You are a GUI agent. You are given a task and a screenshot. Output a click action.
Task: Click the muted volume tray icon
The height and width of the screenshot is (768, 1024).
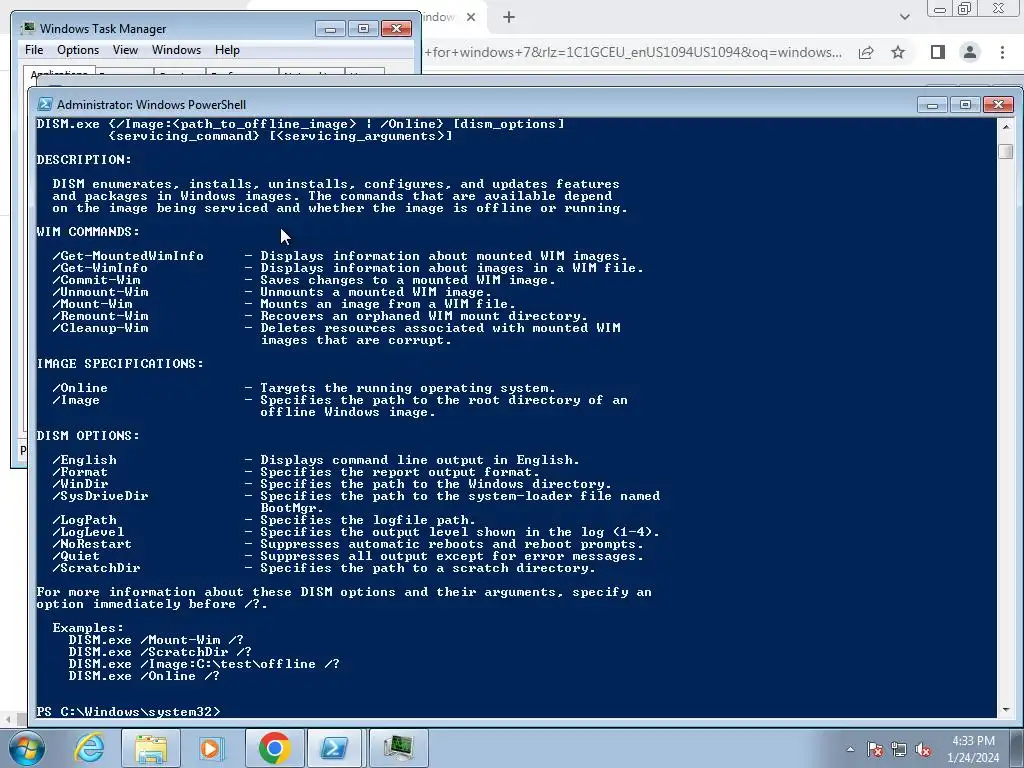(x=923, y=749)
